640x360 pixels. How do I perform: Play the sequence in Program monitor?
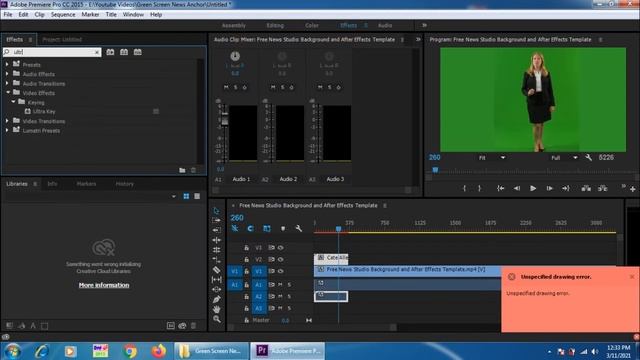tap(533, 188)
